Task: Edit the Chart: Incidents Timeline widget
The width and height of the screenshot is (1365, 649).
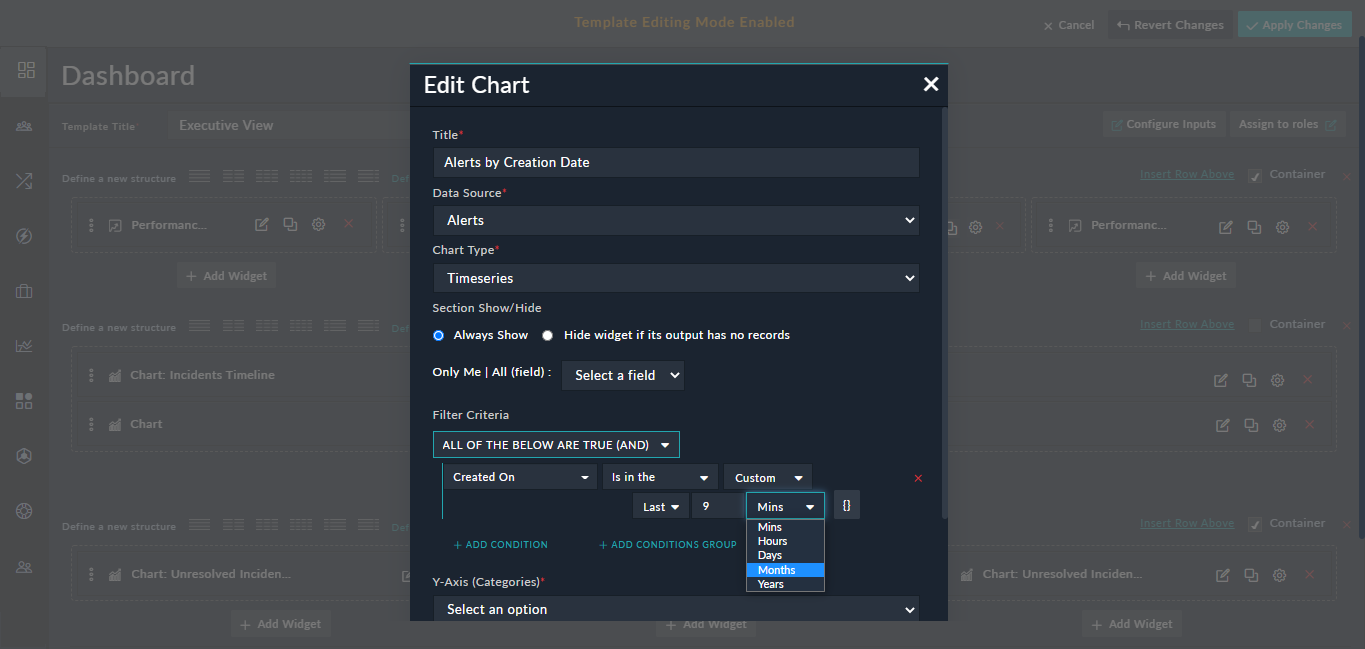Action: 1220,380
